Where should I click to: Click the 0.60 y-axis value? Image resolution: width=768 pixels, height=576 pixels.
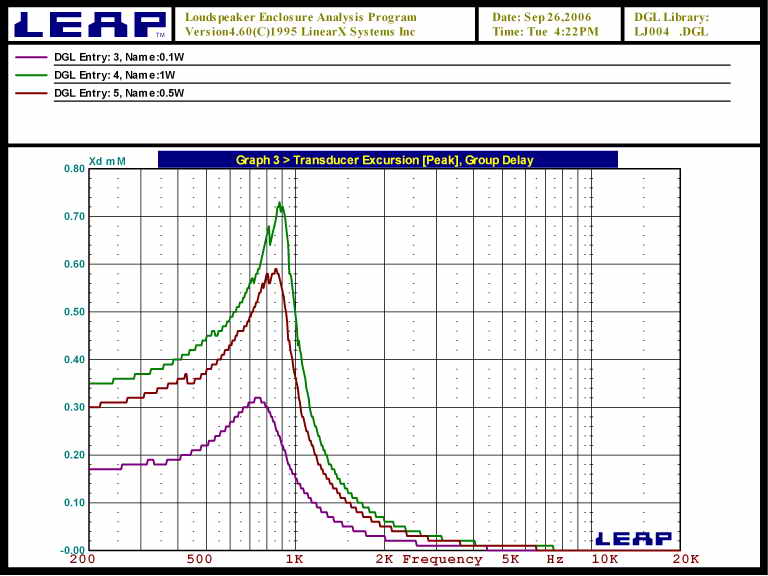(x=74, y=264)
